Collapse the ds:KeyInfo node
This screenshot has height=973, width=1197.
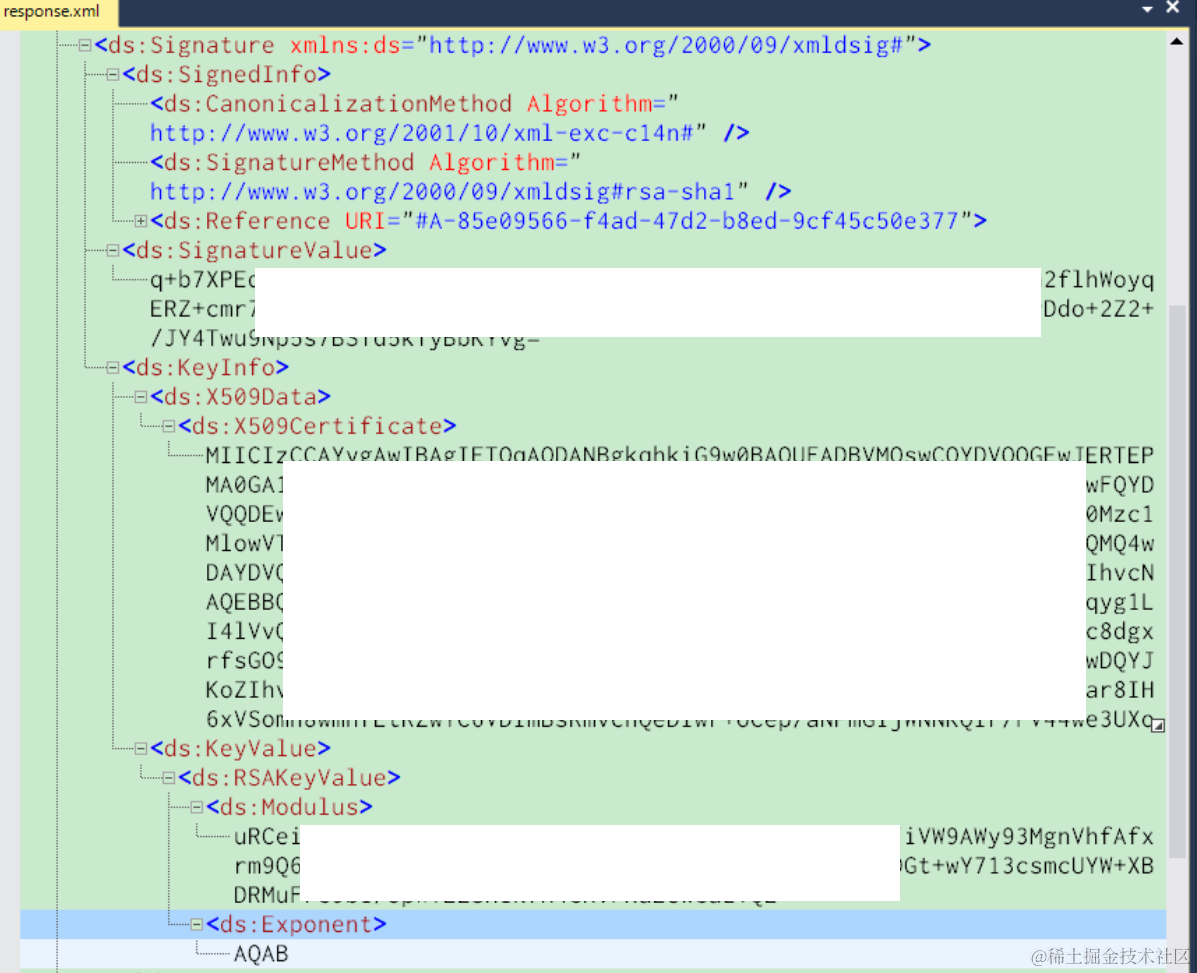(x=113, y=368)
